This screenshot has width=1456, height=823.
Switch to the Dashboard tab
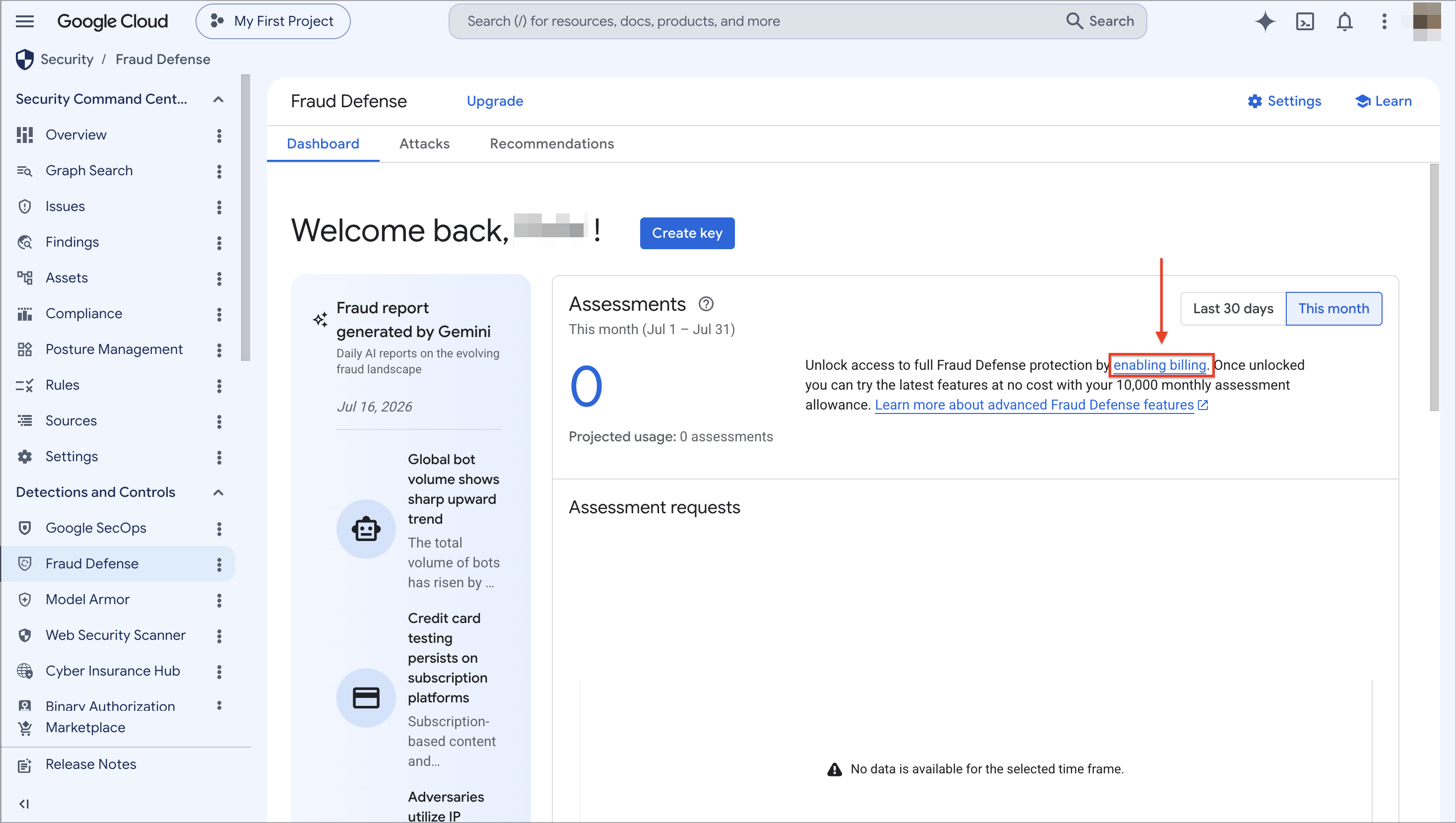(x=323, y=143)
